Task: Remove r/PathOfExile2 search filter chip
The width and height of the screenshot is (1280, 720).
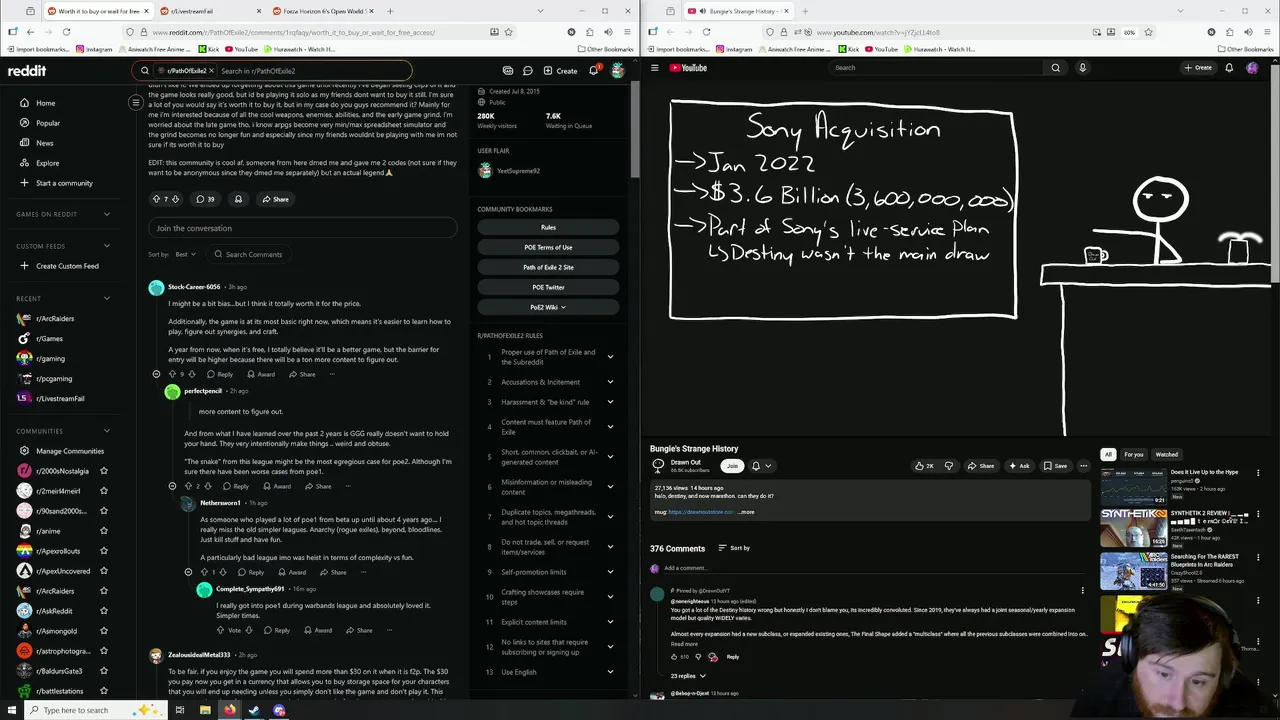Action: tap(210, 71)
